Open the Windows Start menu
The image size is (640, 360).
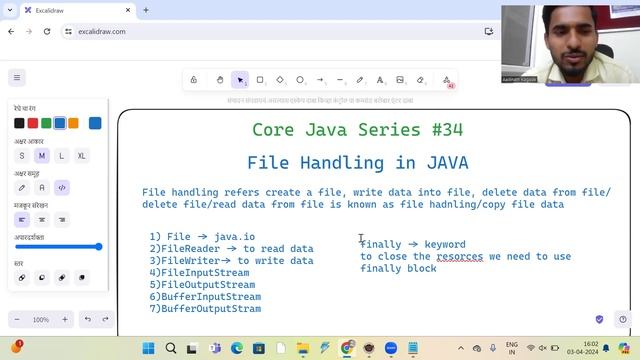[149, 348]
